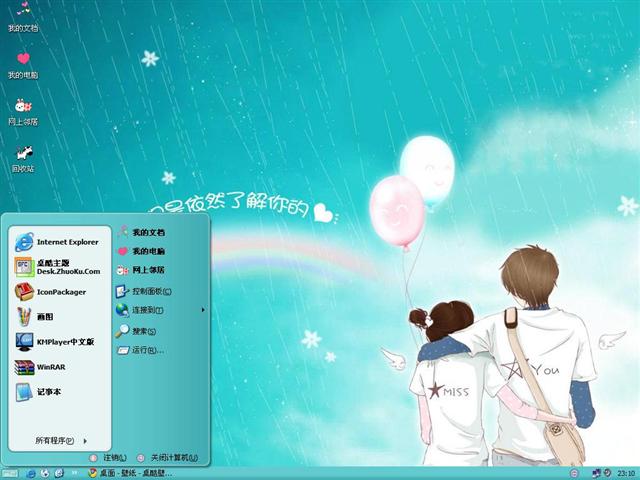Click 连接到 globe icon in Start menu
This screenshot has height=480, width=640.
[122, 310]
